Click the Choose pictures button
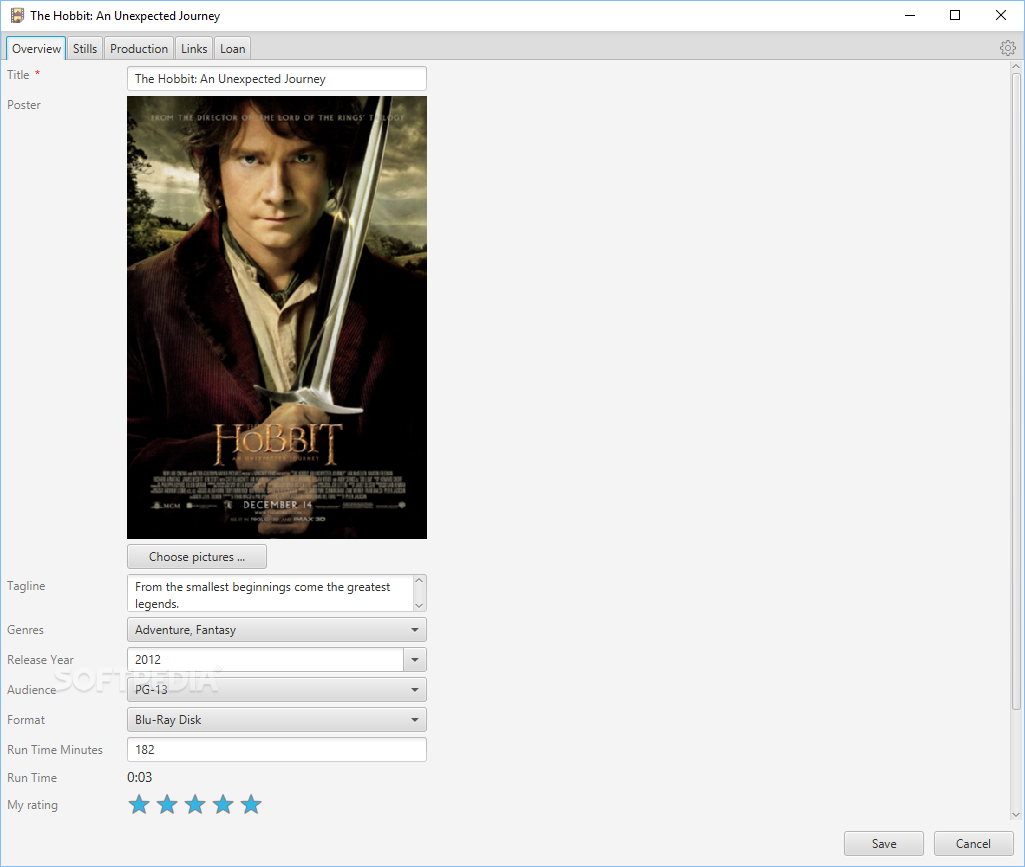Screen dimensions: 1025x867 197,556
